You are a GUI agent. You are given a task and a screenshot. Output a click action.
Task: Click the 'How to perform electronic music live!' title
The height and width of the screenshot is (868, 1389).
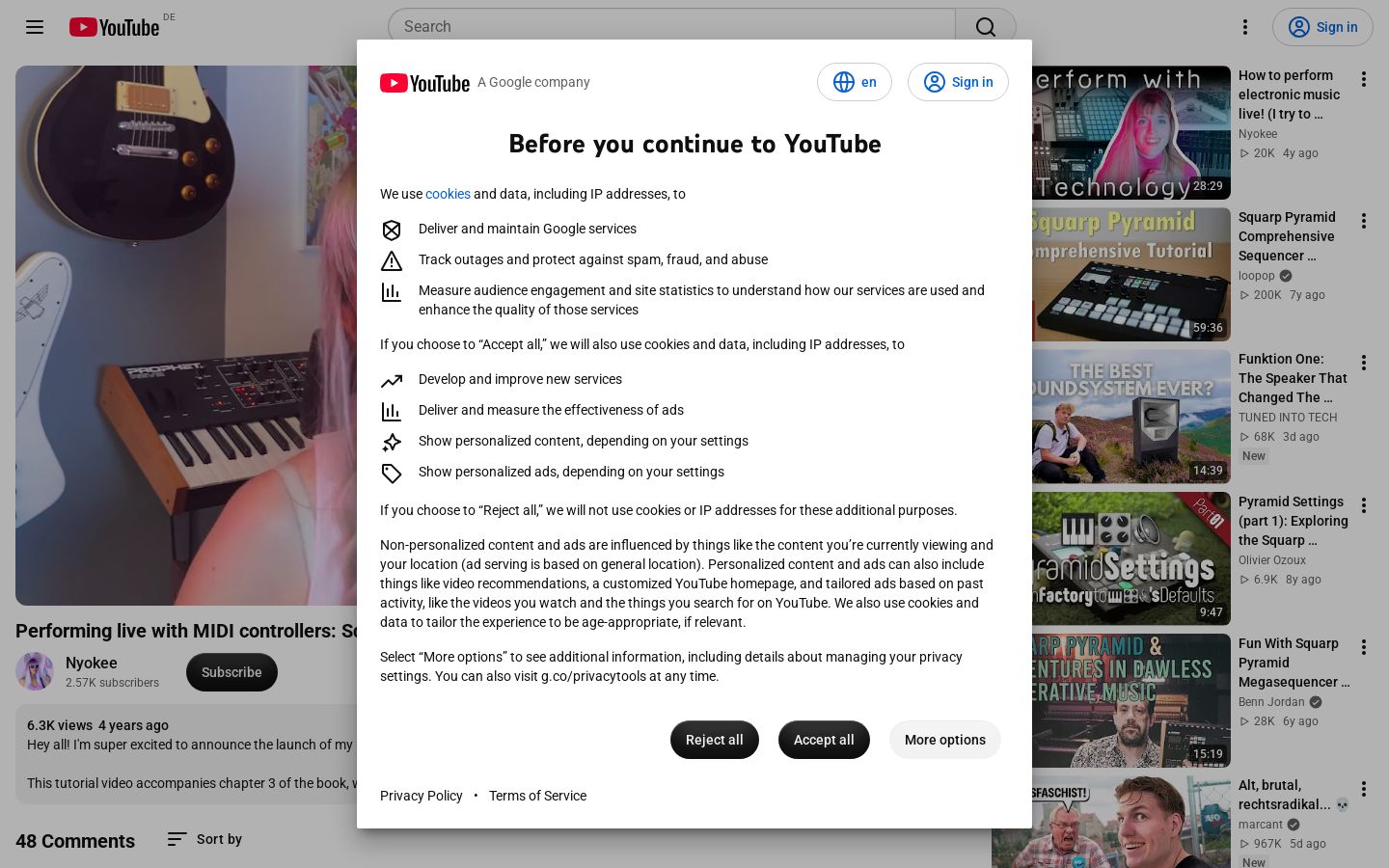(1289, 95)
